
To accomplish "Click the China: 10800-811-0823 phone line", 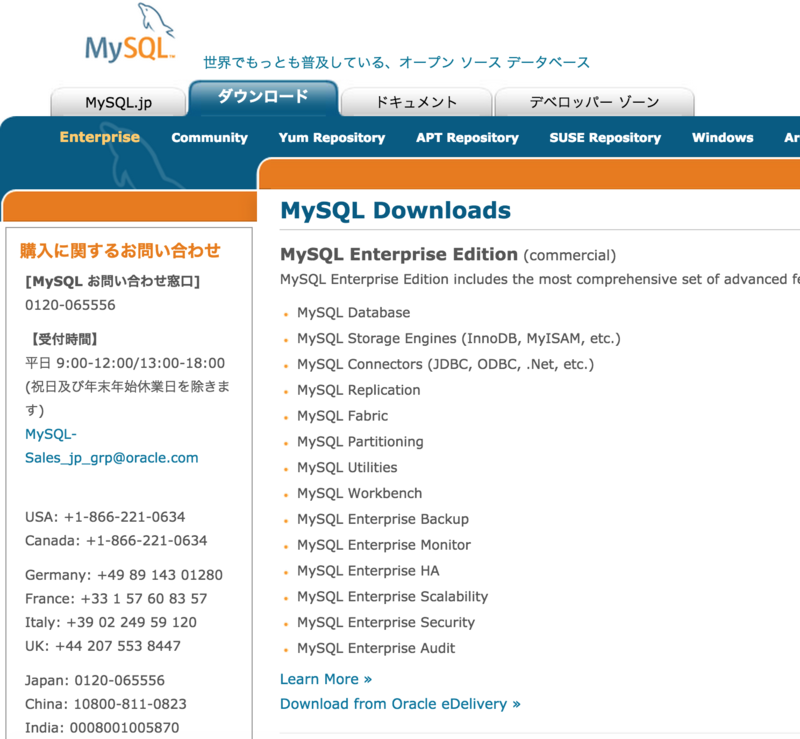I will [x=106, y=704].
